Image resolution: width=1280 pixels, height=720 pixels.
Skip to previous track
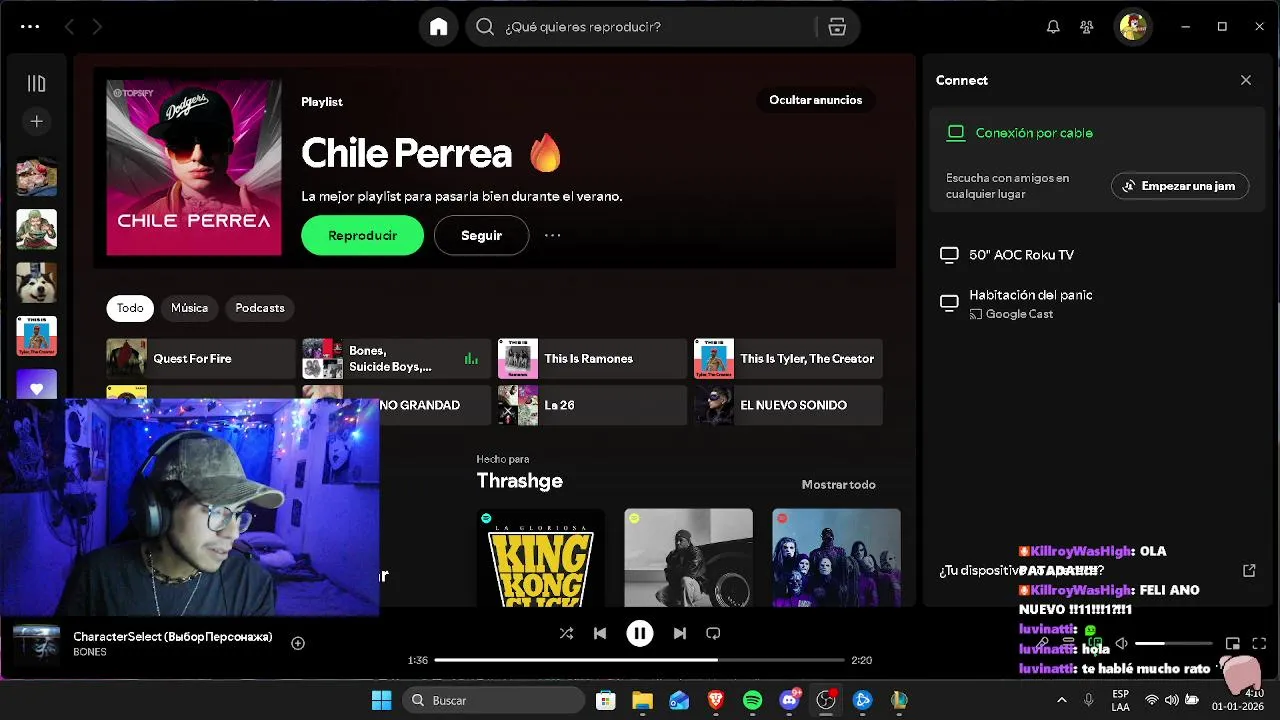600,633
